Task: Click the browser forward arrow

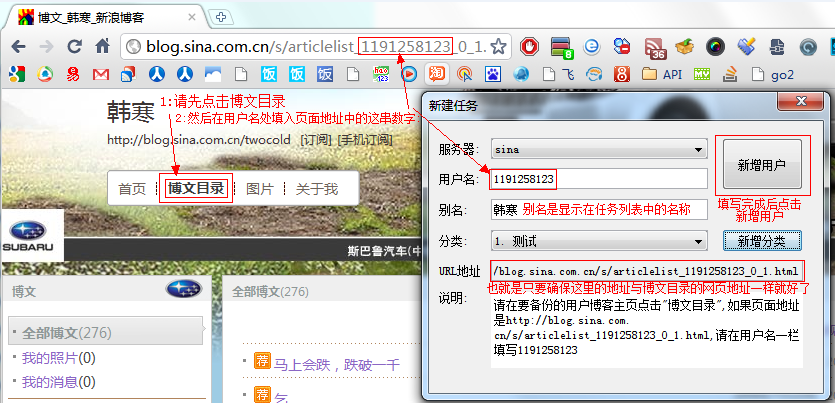Action: [x=46, y=47]
